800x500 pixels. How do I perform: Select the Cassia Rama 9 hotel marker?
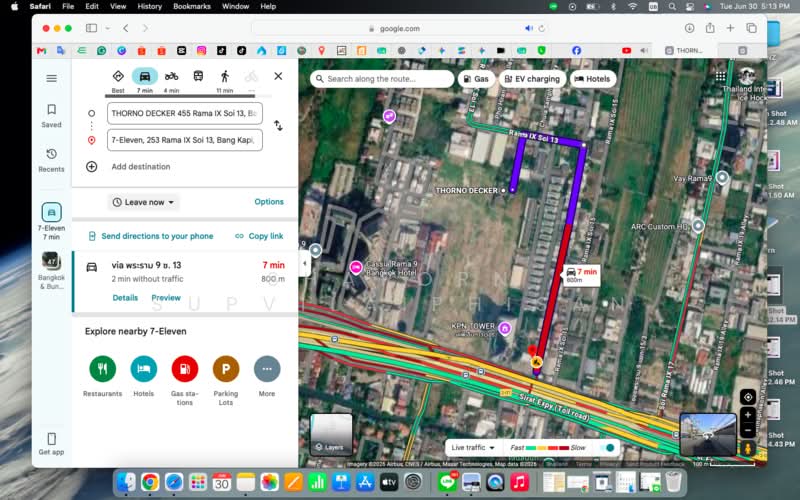tap(356, 267)
